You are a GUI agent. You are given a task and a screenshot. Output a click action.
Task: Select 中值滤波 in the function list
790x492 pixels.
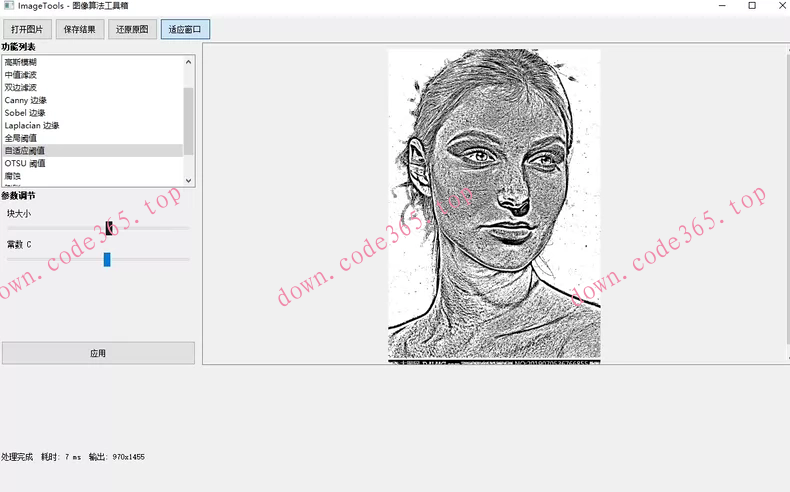[93, 75]
